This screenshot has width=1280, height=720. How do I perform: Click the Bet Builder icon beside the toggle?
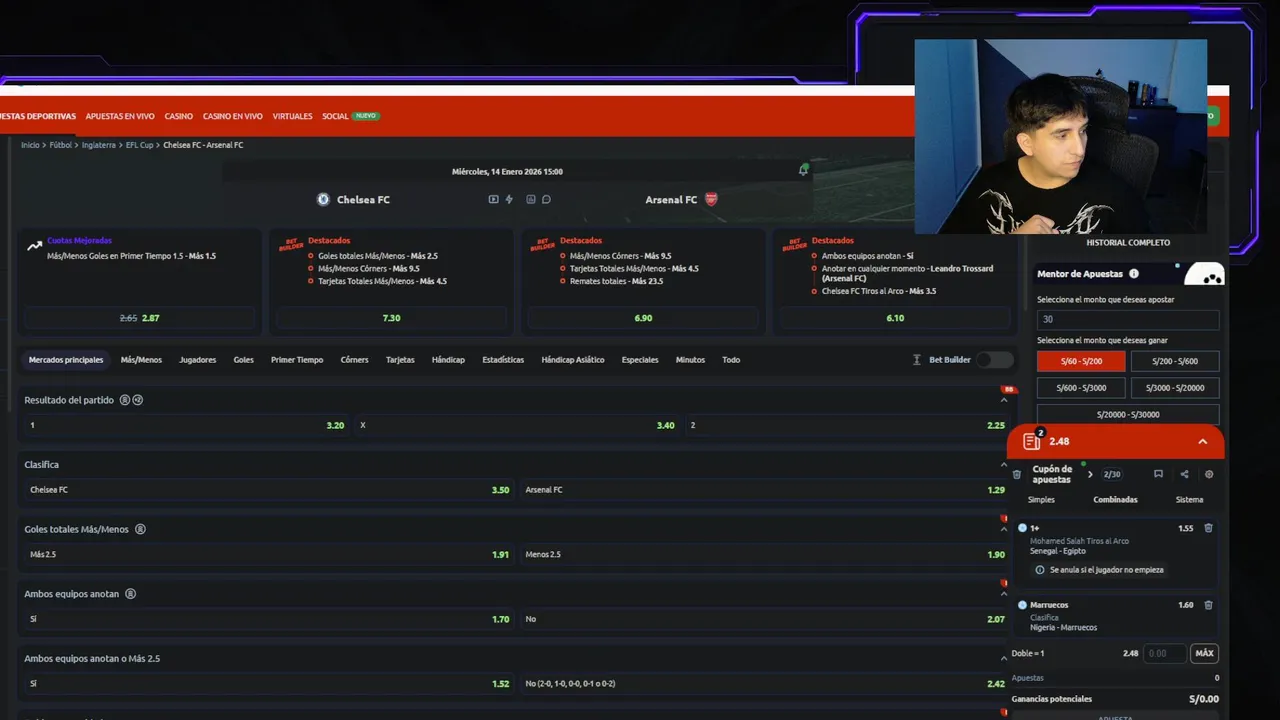coord(917,360)
